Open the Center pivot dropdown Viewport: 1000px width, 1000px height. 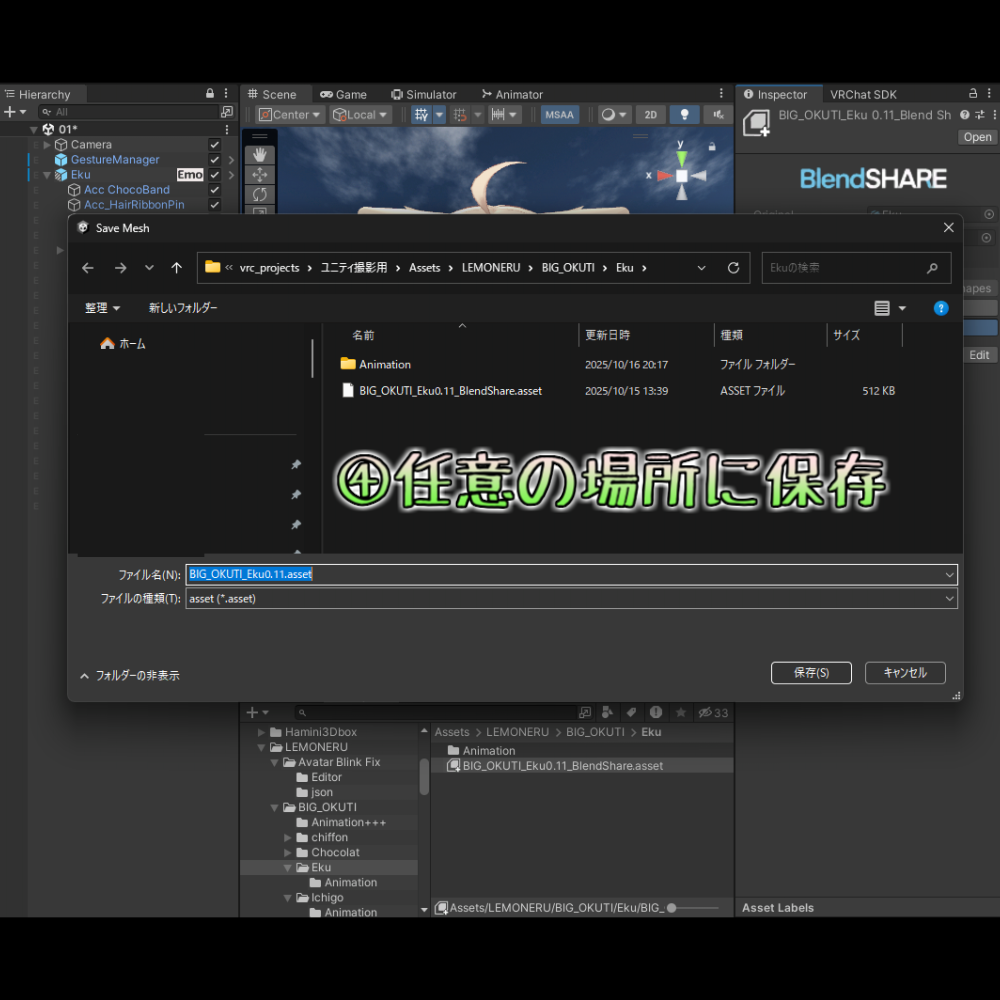click(x=290, y=115)
